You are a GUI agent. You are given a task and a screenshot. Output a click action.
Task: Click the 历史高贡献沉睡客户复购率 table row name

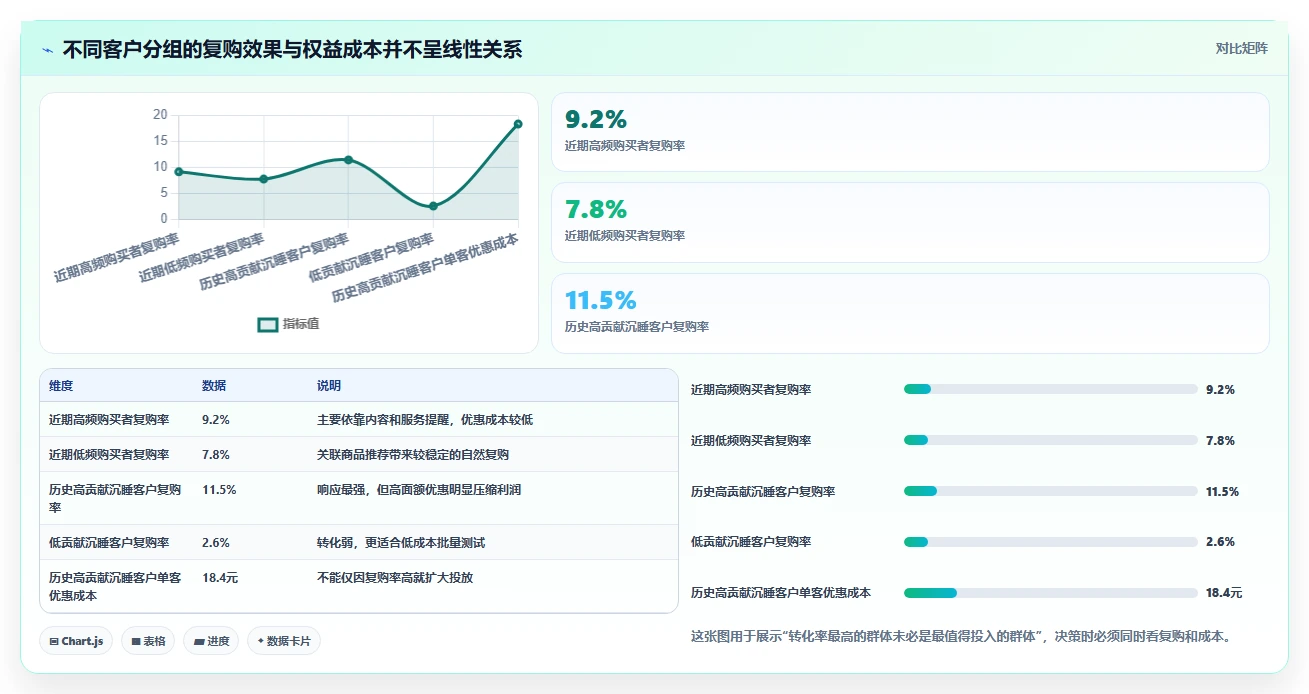(x=115, y=498)
